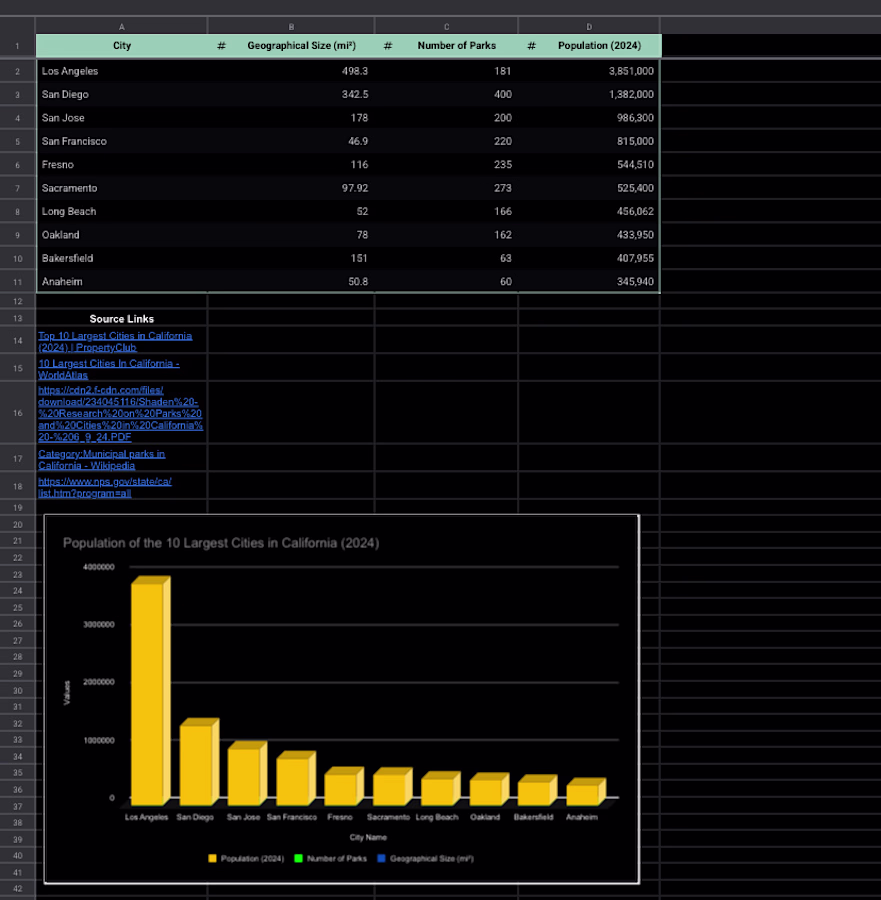Click the San Francisco bar in the chart
881x900 pixels.
tap(296, 778)
